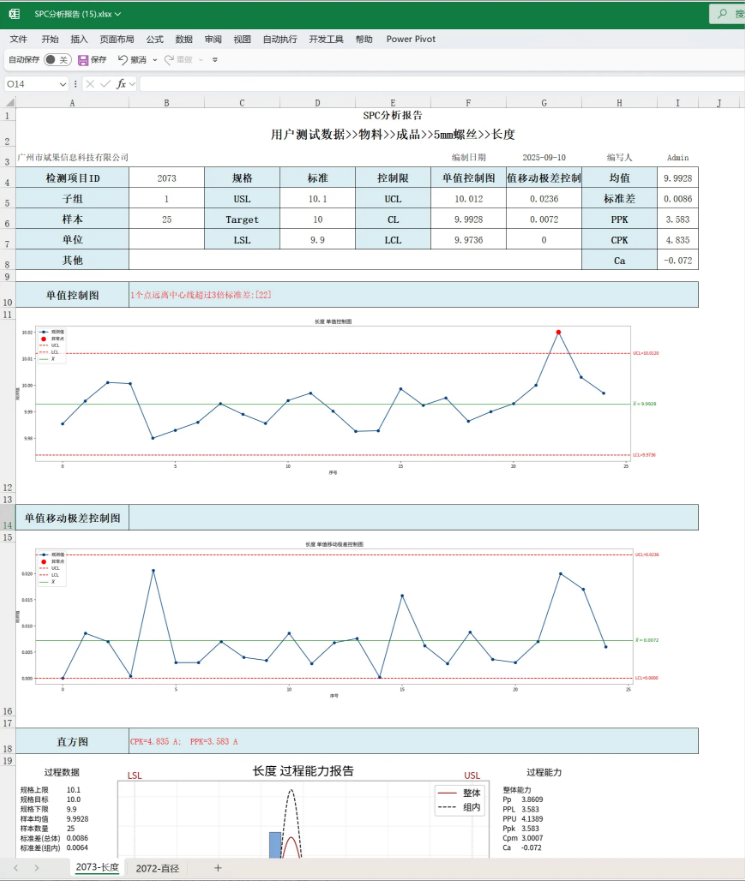Click the confirm entry checkmark icon

pos(105,84)
